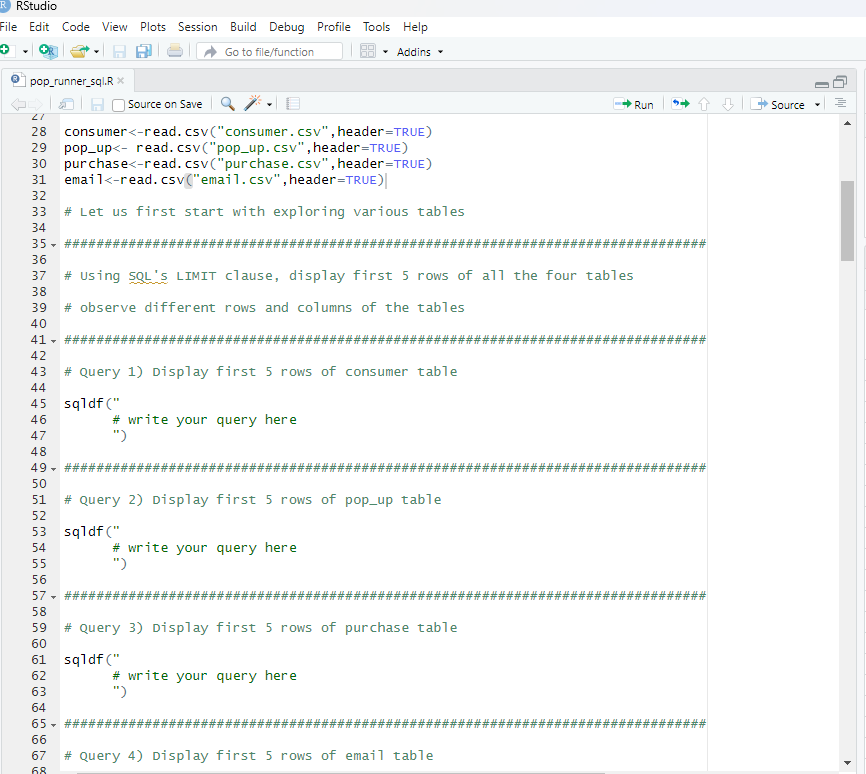Print the current file

(175, 51)
